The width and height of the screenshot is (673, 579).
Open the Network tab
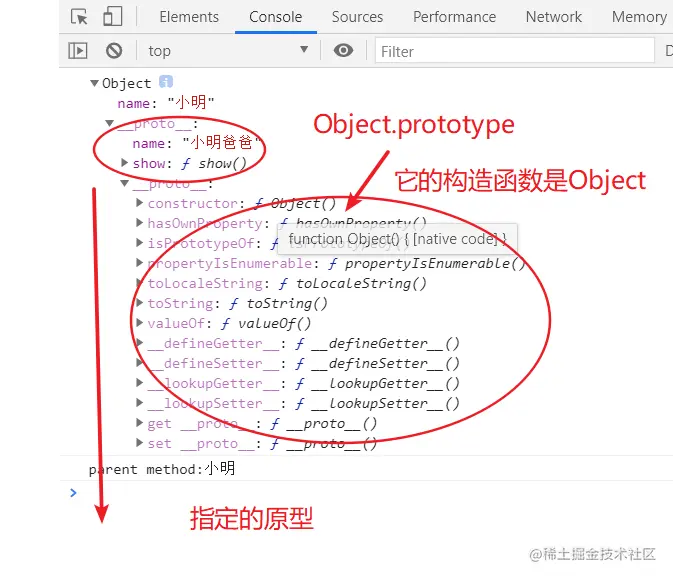pos(554,17)
